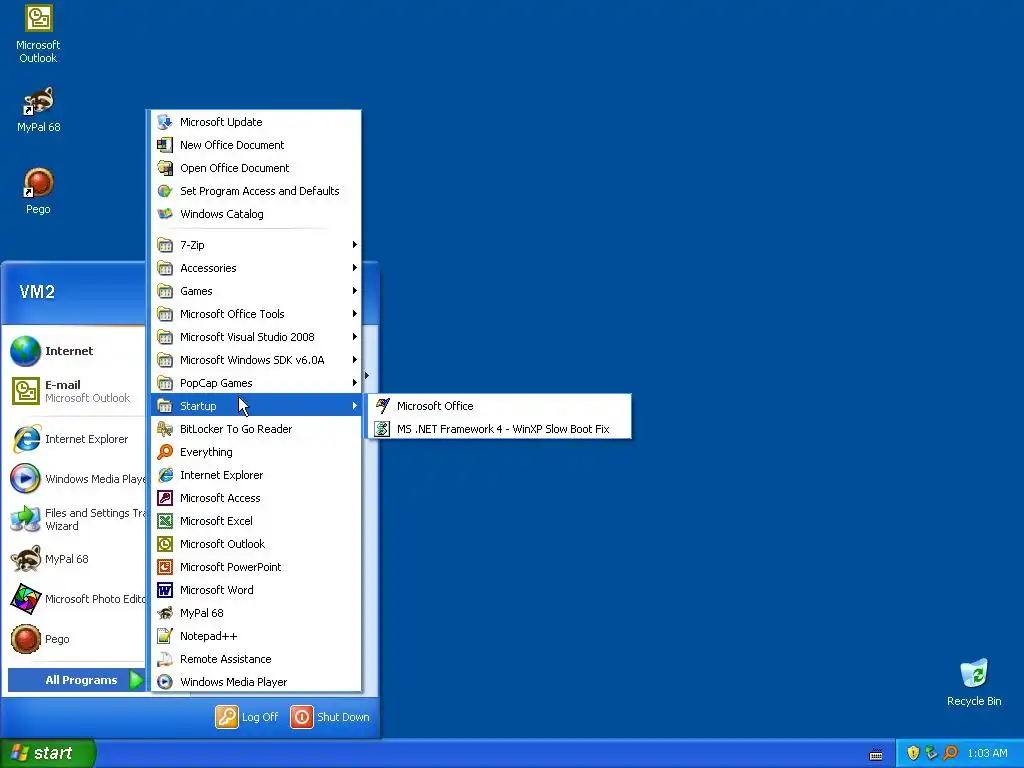Click the keyboard icon on taskbar
1024x768 pixels.
pyautogui.click(x=876, y=755)
